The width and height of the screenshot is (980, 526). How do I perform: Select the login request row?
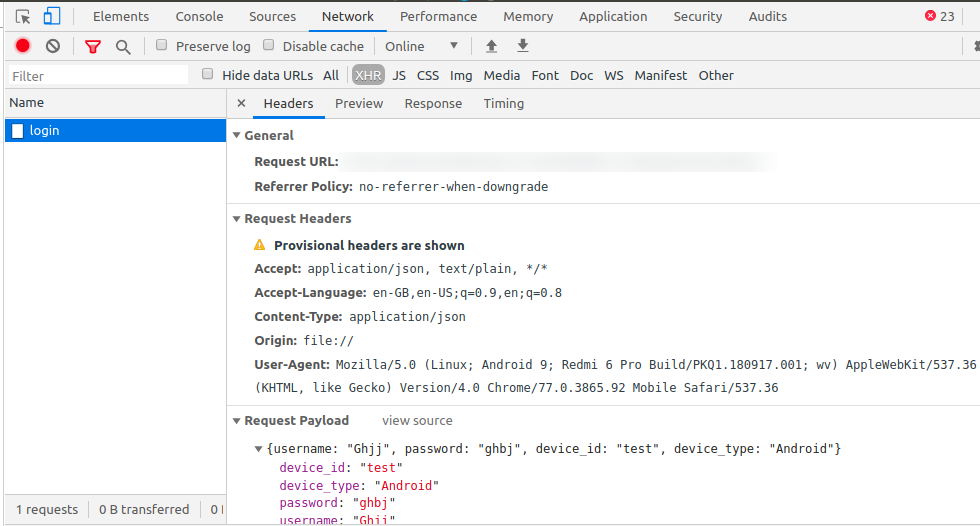[116, 131]
